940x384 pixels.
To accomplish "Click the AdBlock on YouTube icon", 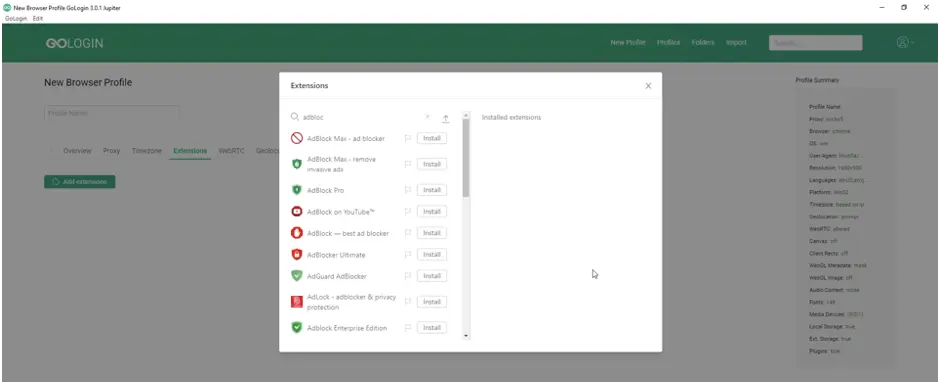I will click(296, 211).
